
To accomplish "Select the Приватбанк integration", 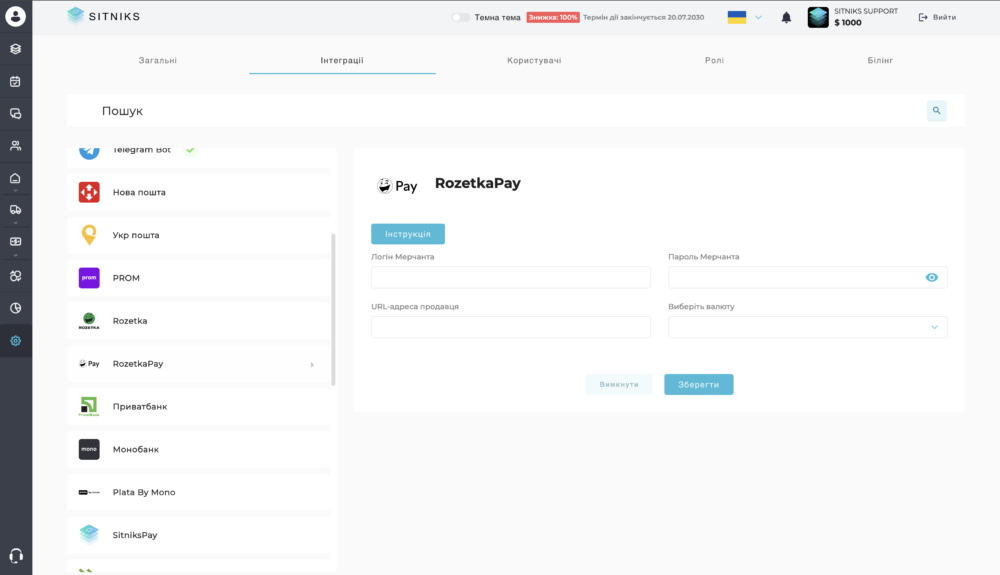I will (x=198, y=407).
